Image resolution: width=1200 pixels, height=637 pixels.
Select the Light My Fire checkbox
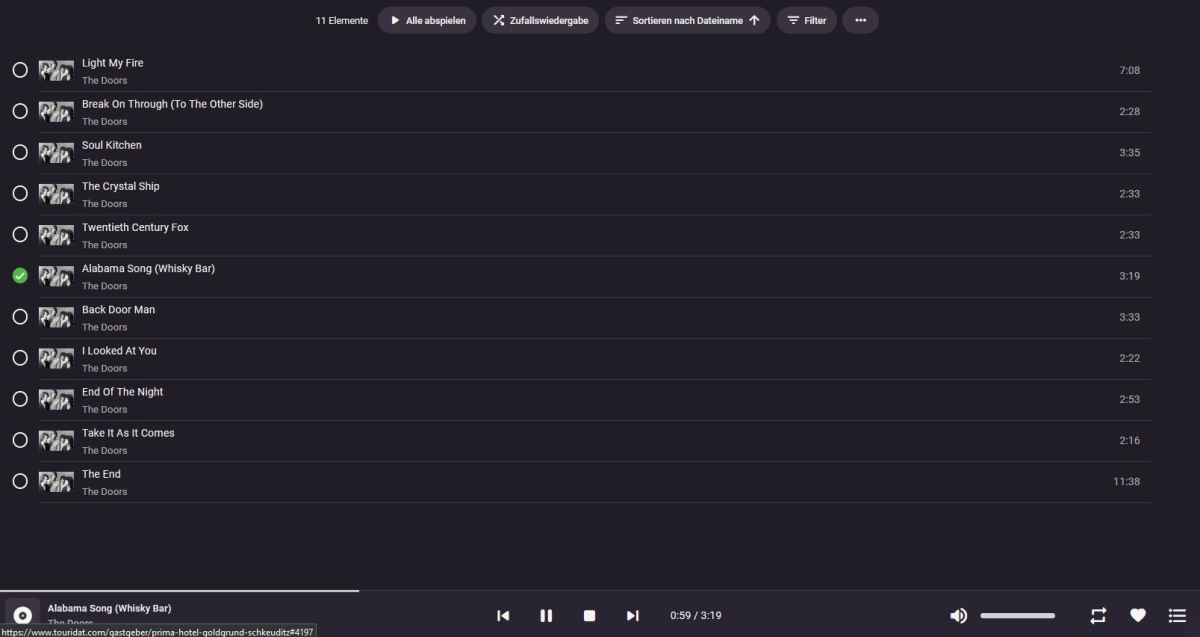coord(20,70)
